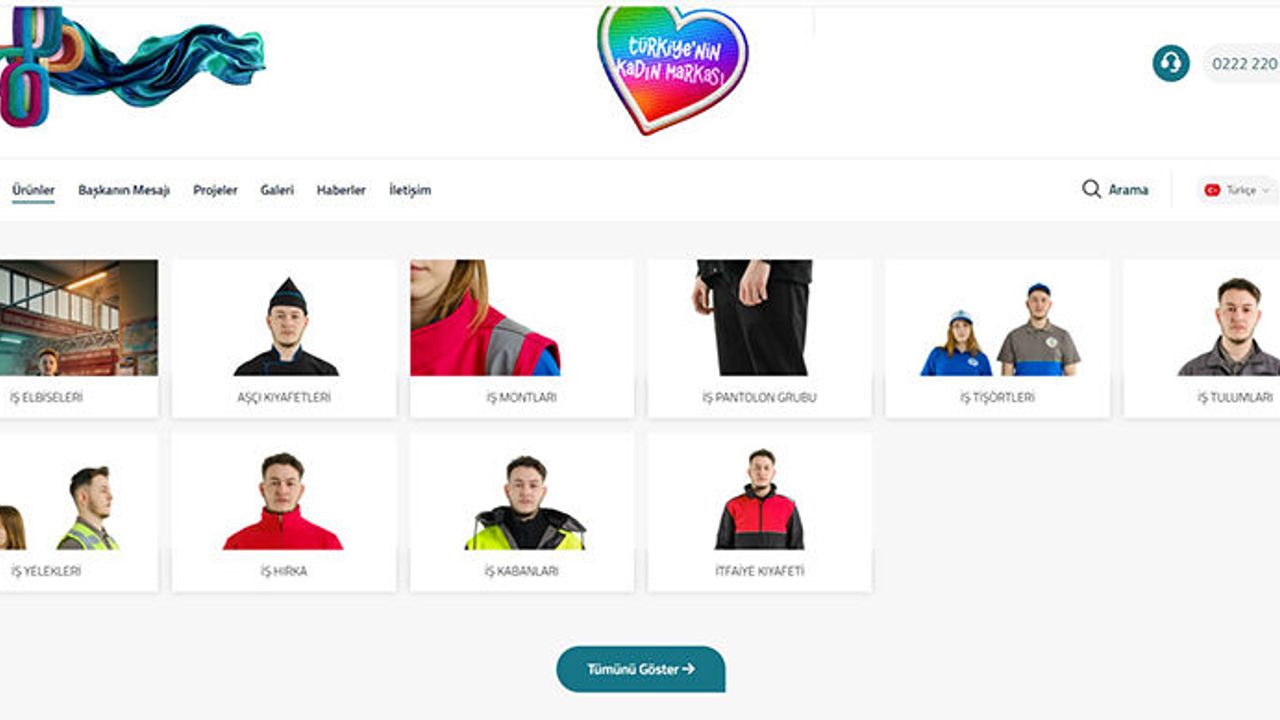The image size is (1280, 720).
Task: Click the Turkish flag icon
Action: click(x=1212, y=190)
